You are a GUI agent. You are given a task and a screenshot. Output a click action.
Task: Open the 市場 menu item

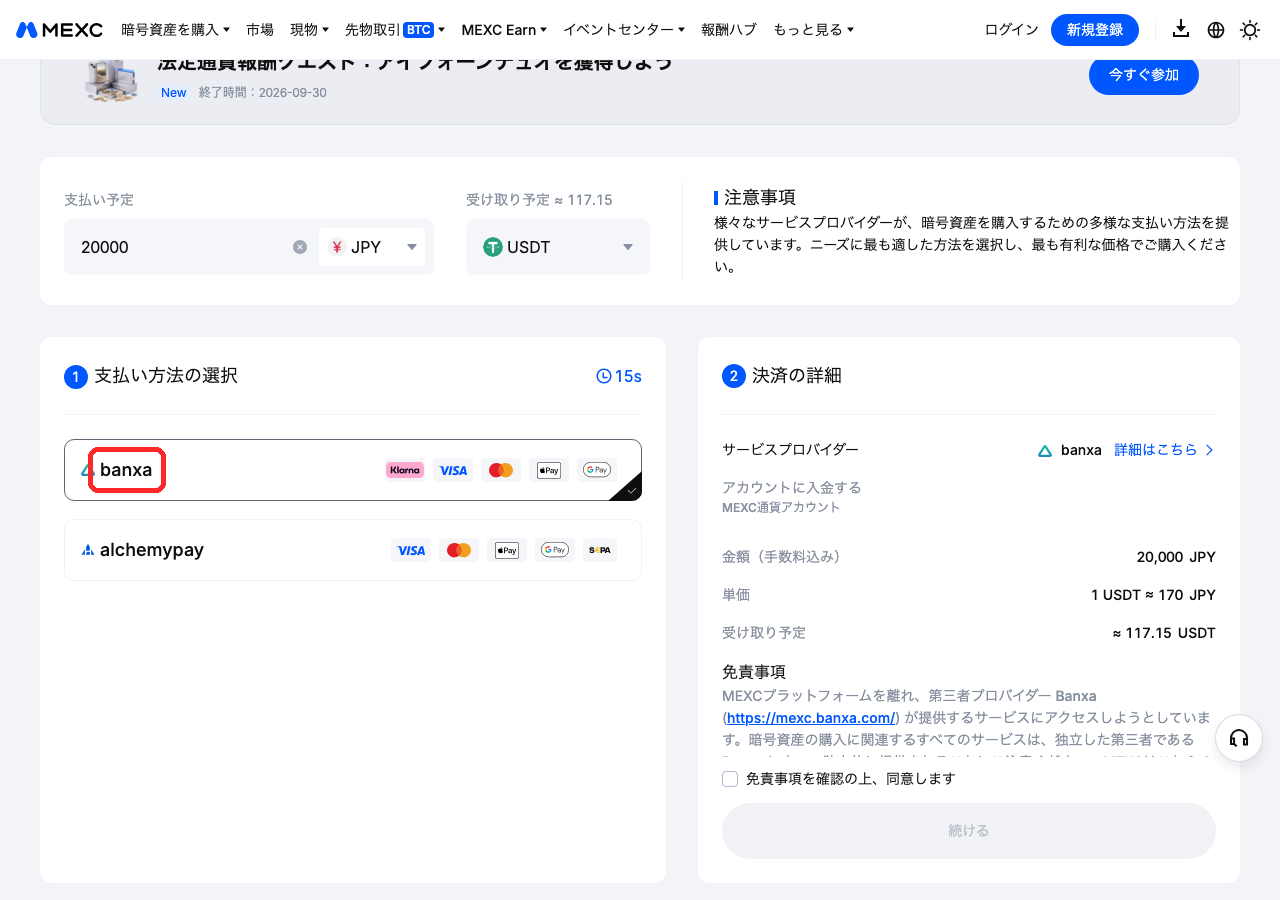260,30
